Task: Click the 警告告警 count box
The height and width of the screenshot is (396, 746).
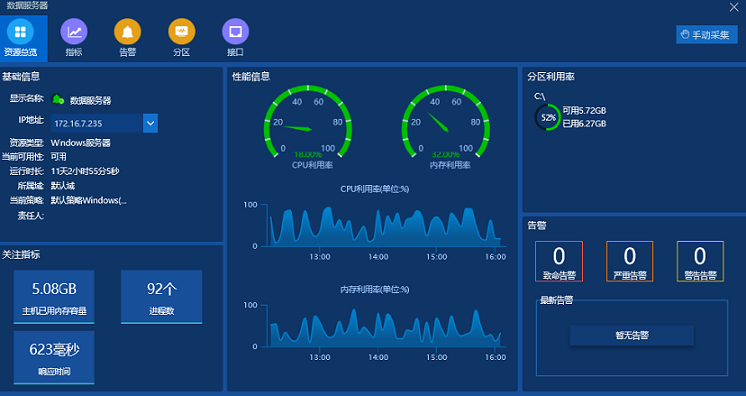Action: pos(700,261)
